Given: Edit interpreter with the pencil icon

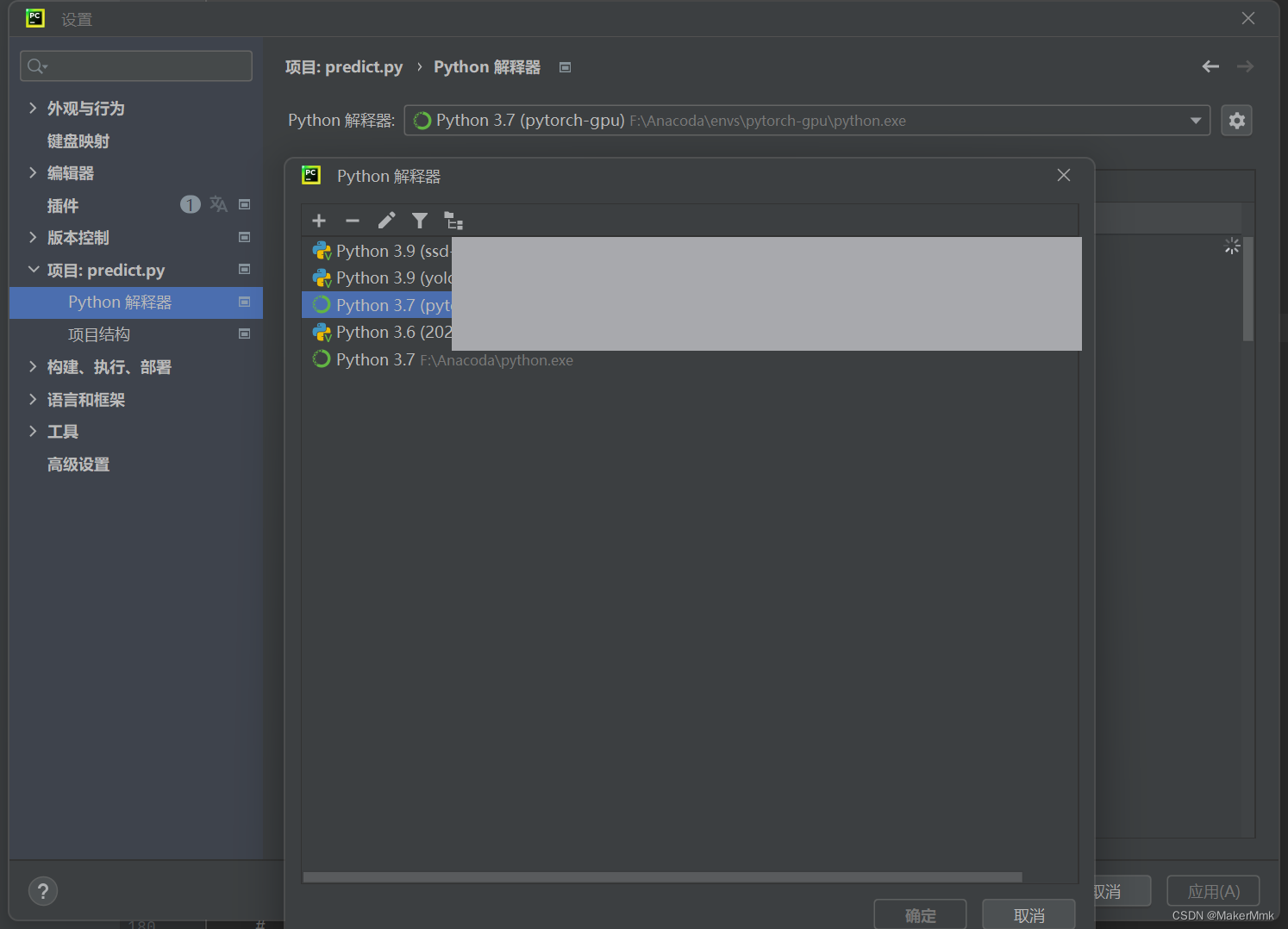Looking at the screenshot, I should tap(386, 221).
